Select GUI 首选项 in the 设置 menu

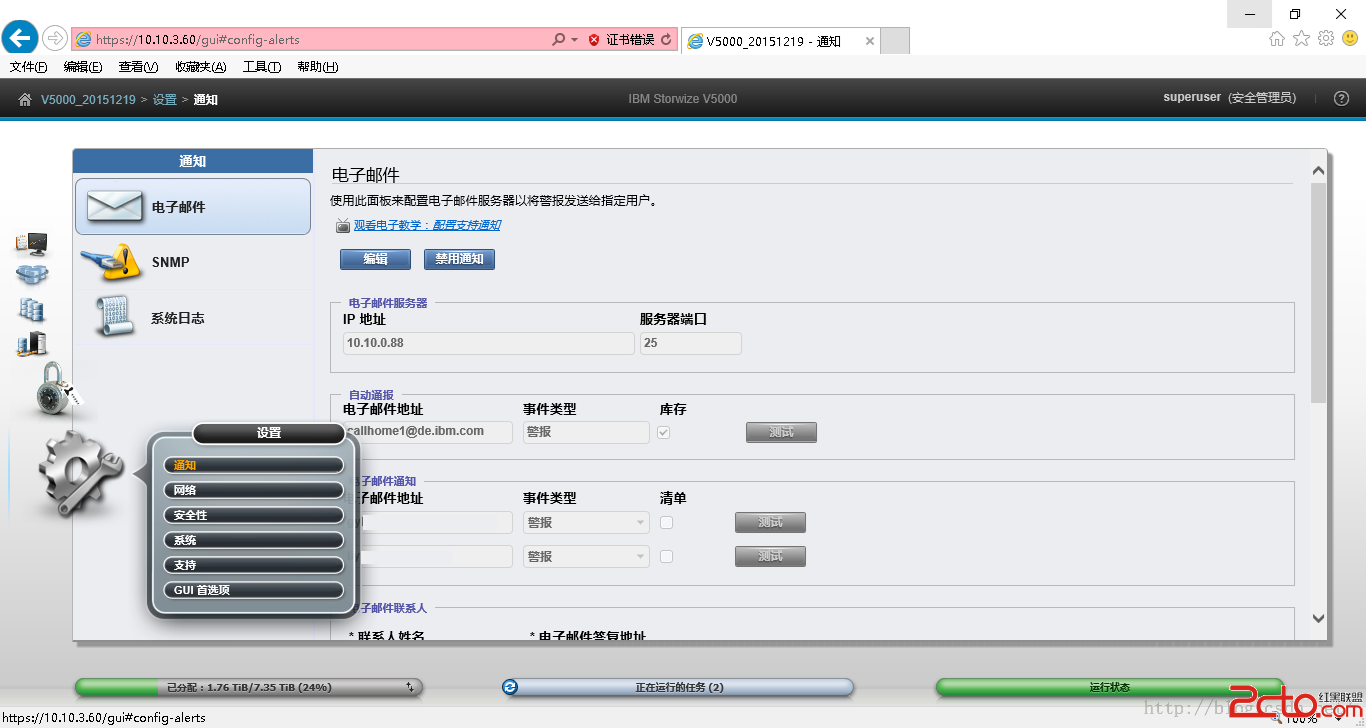[253, 590]
